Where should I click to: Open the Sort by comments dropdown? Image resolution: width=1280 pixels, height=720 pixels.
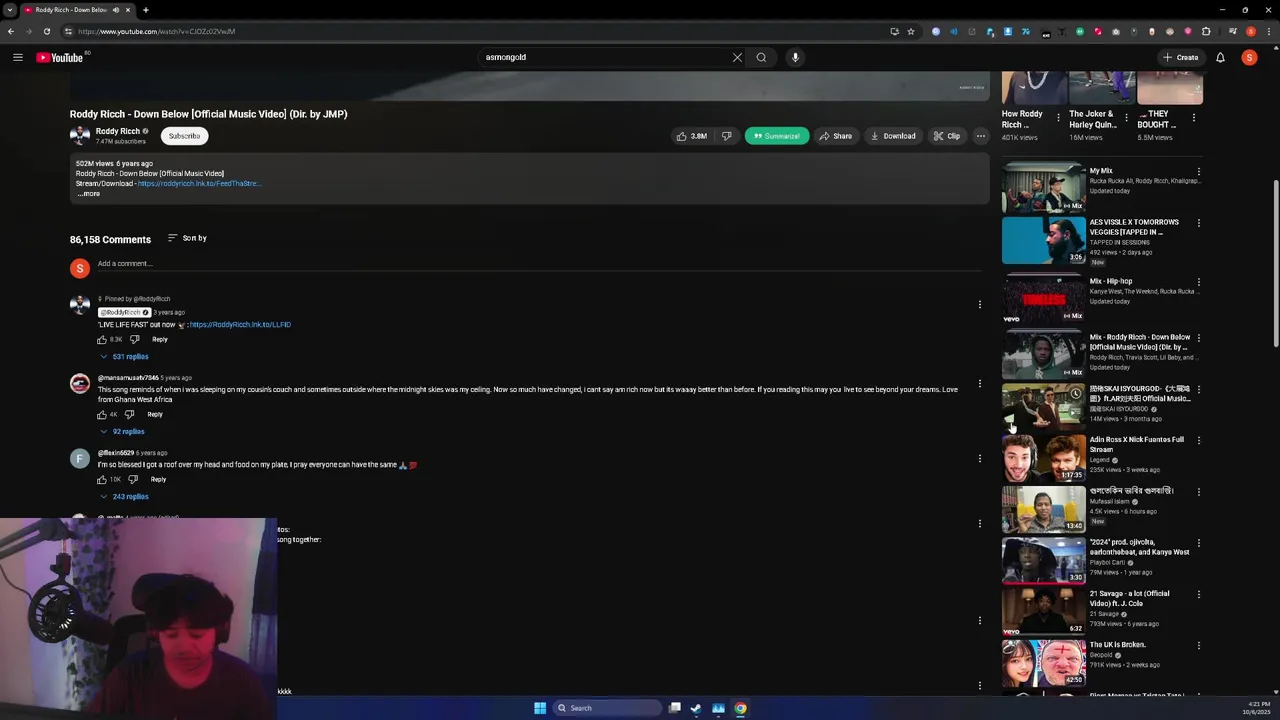pos(187,238)
